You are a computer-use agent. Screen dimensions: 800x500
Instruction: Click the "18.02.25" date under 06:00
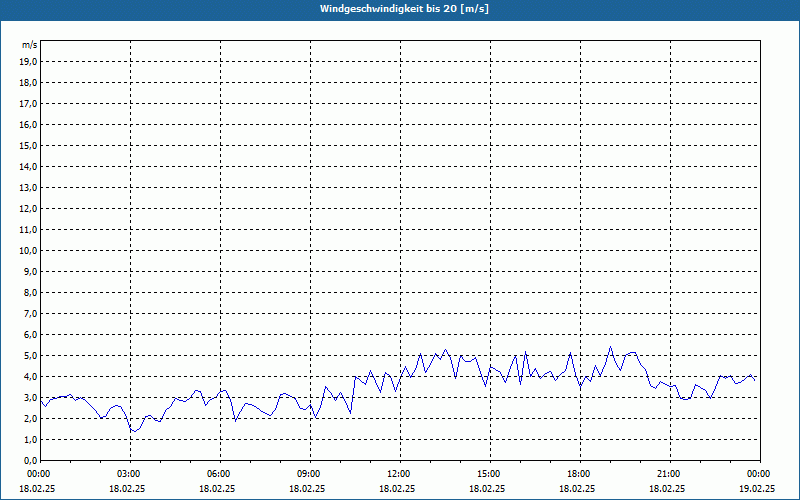point(217,488)
